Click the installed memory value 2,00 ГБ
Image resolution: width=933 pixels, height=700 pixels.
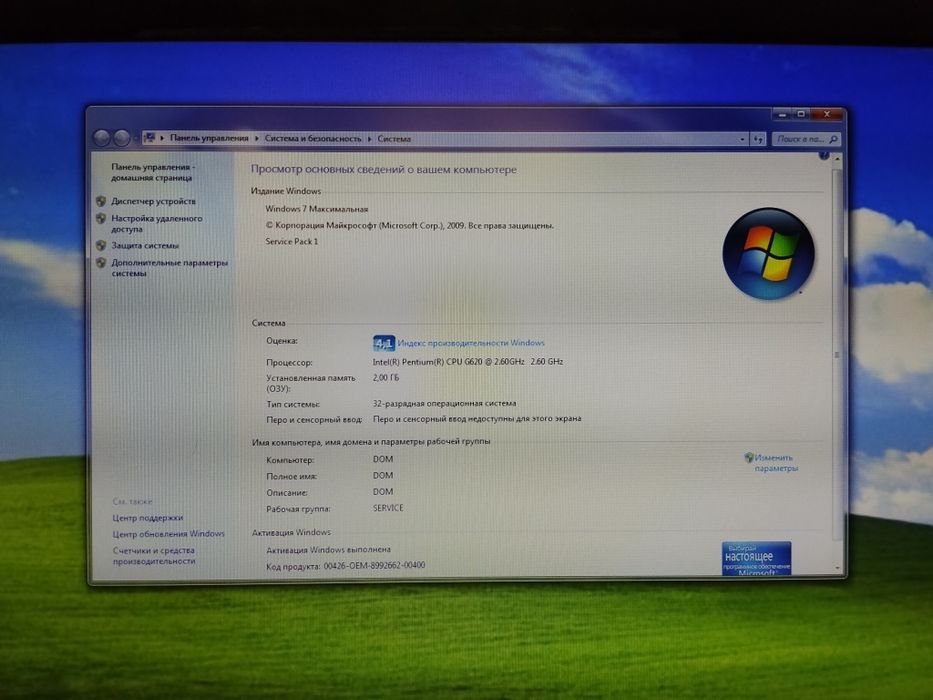click(386, 378)
